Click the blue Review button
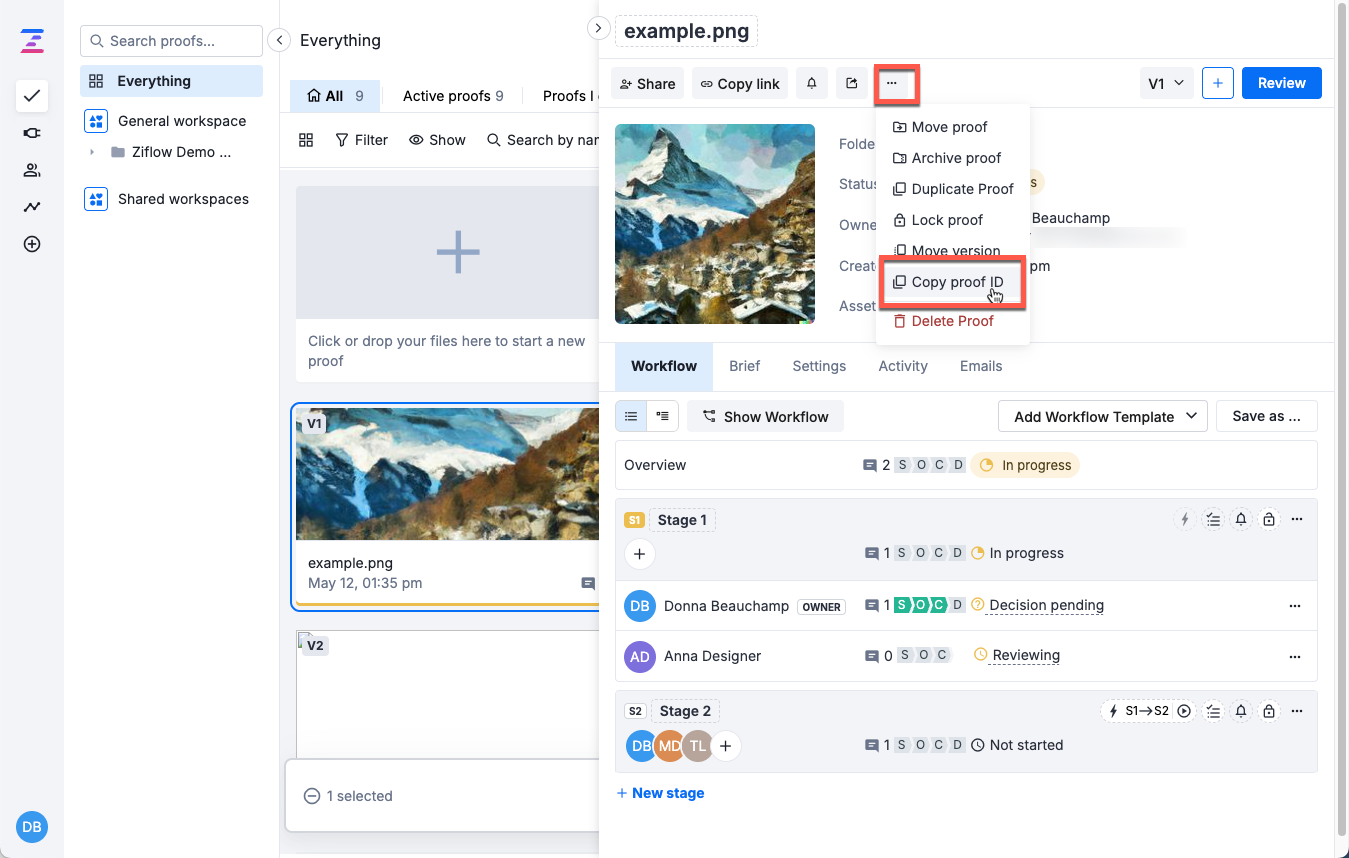This screenshot has width=1349, height=858. (1282, 83)
